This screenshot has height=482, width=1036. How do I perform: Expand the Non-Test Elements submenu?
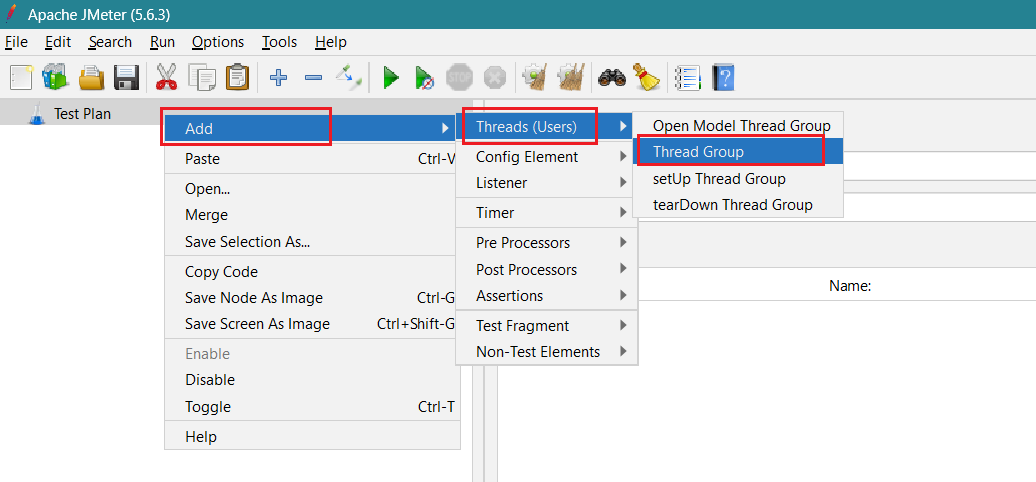[x=546, y=352]
